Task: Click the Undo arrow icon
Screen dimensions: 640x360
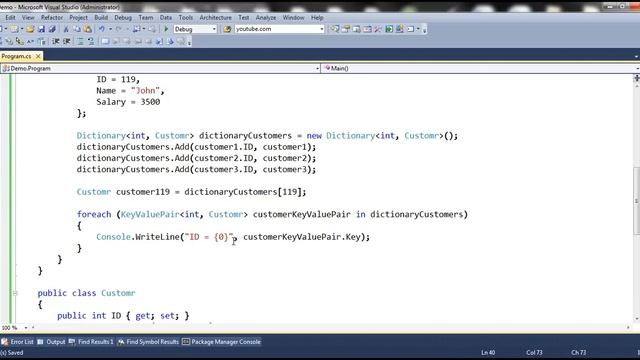Action: click(x=101, y=29)
